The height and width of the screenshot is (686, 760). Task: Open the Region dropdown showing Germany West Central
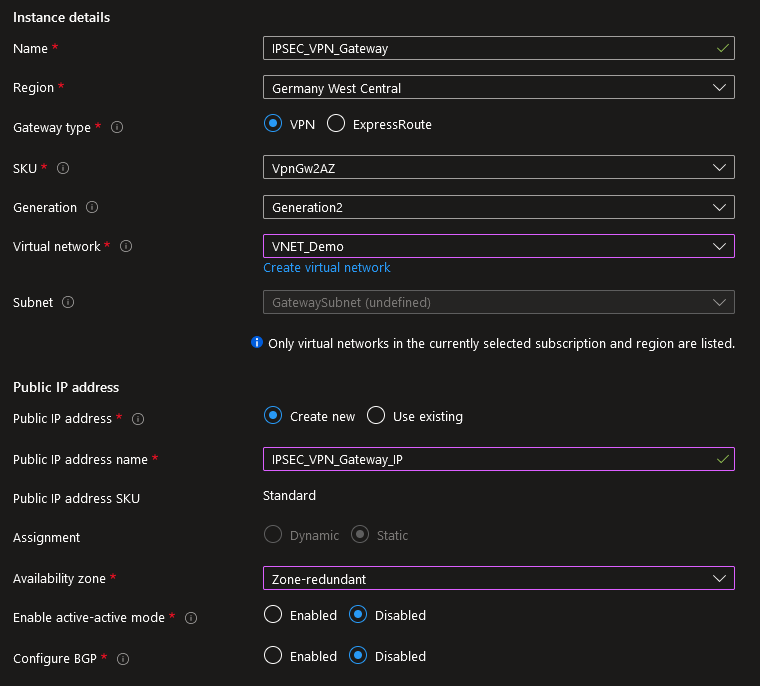tap(498, 88)
